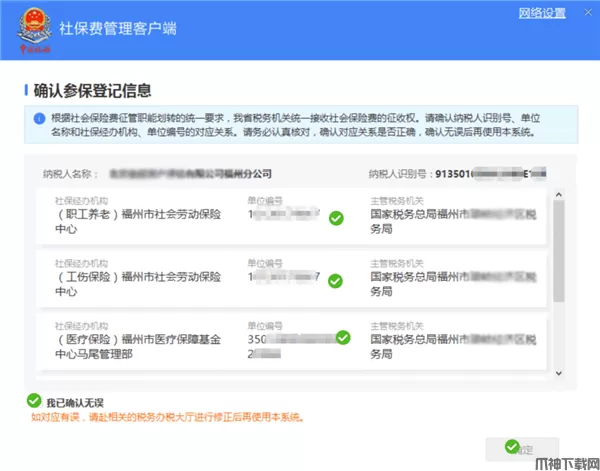Viewport: 600px width, 471px height.
Task: Click the orange correction notice text
Action: (x=166, y=416)
